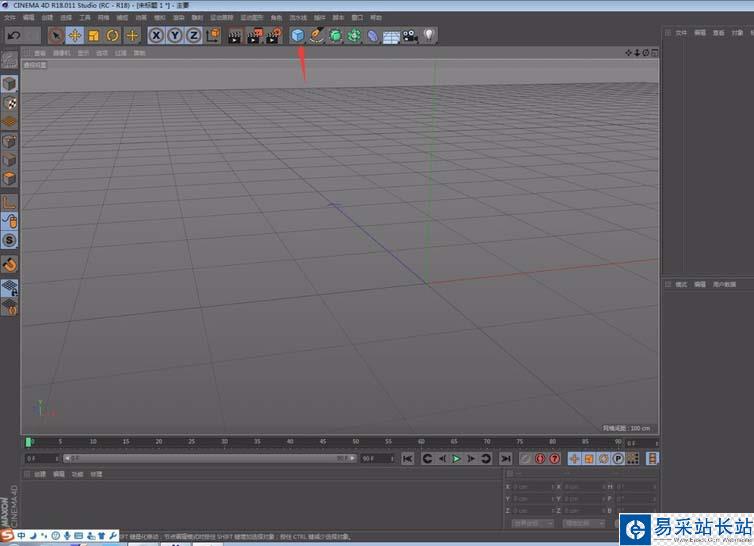Activate the Rotate tool
754x546 pixels.
click(113, 35)
